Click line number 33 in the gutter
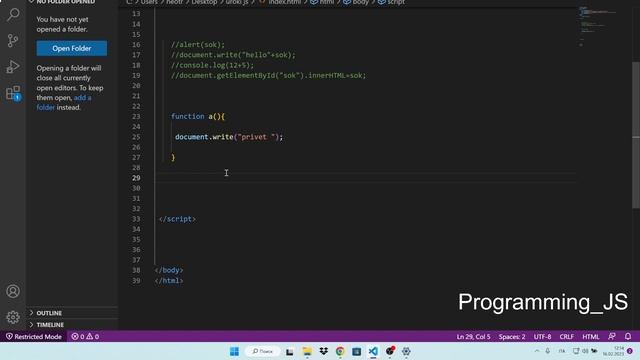Image resolution: width=640 pixels, height=360 pixels. (x=136, y=219)
